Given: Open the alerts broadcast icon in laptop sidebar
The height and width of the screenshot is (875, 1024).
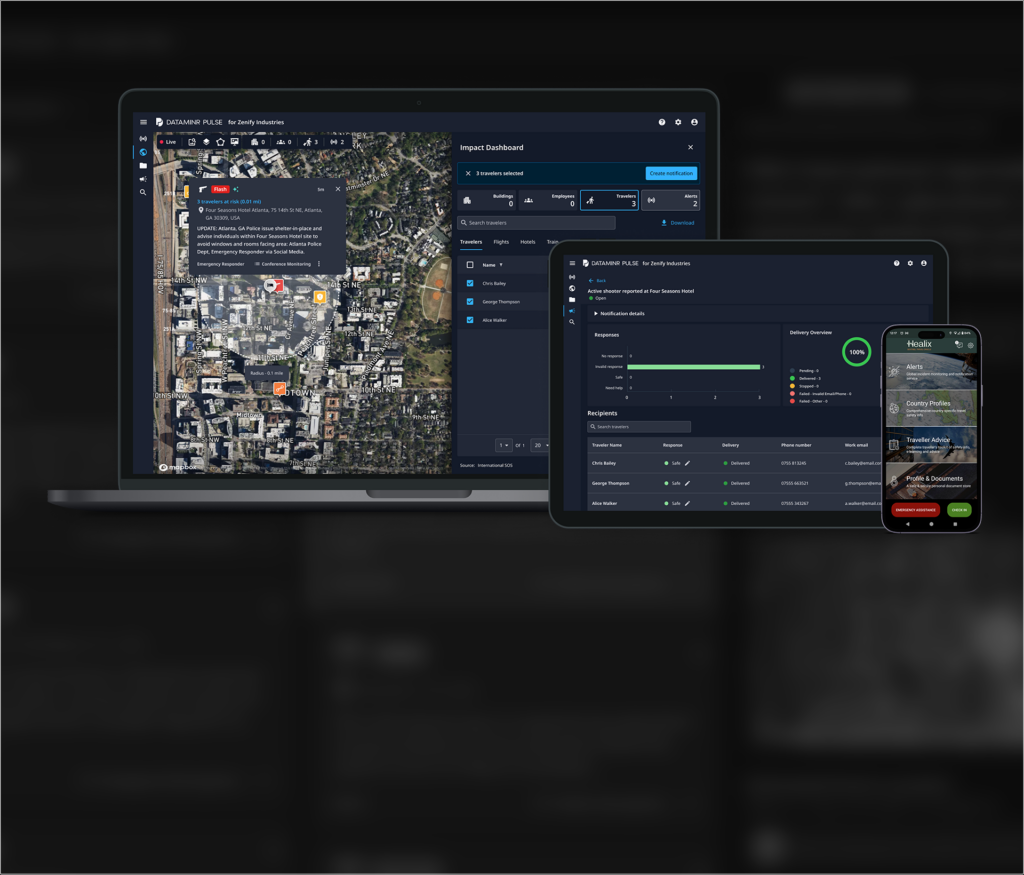Looking at the screenshot, I should pos(143,138).
